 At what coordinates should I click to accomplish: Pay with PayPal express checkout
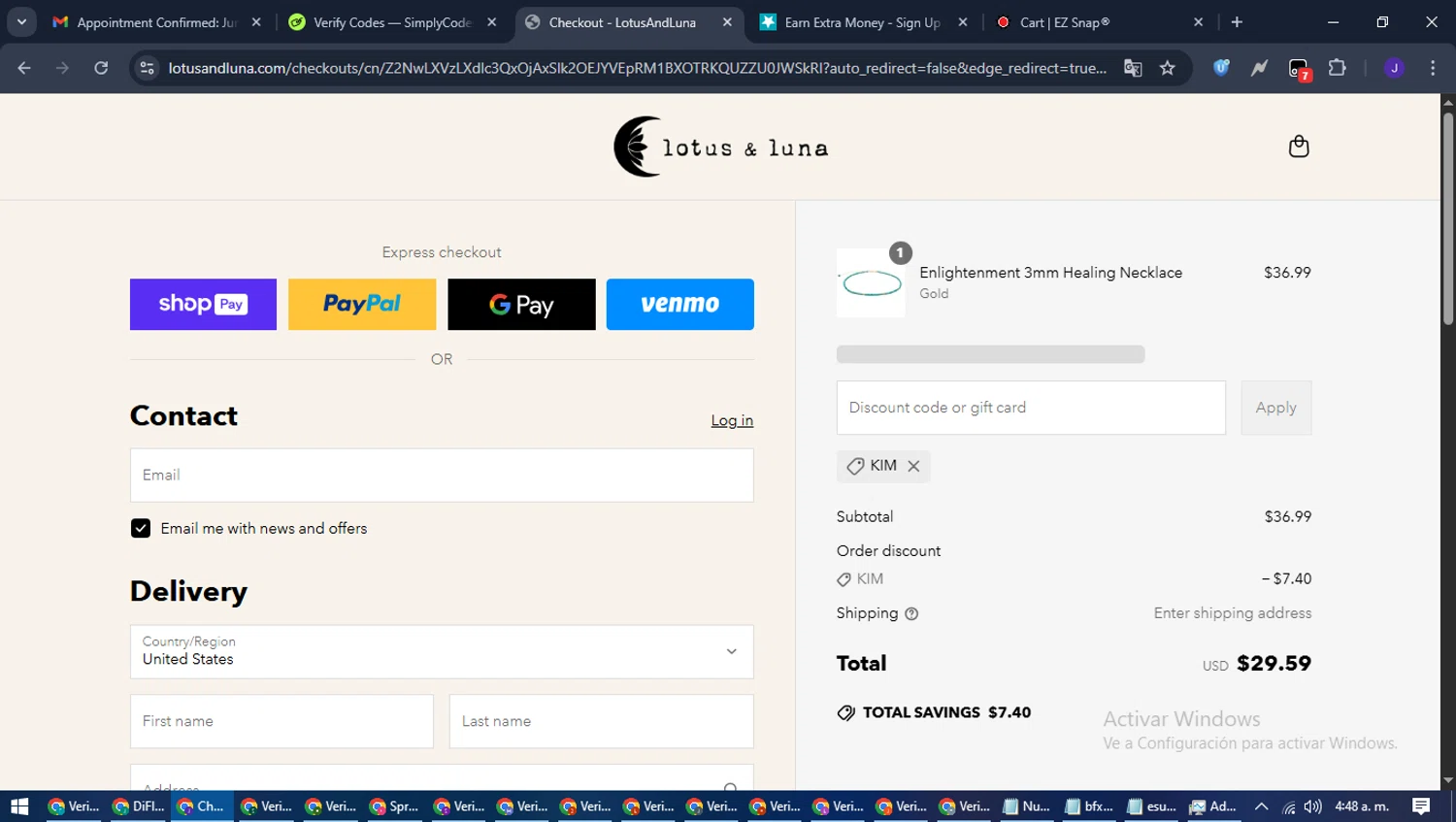pos(362,304)
